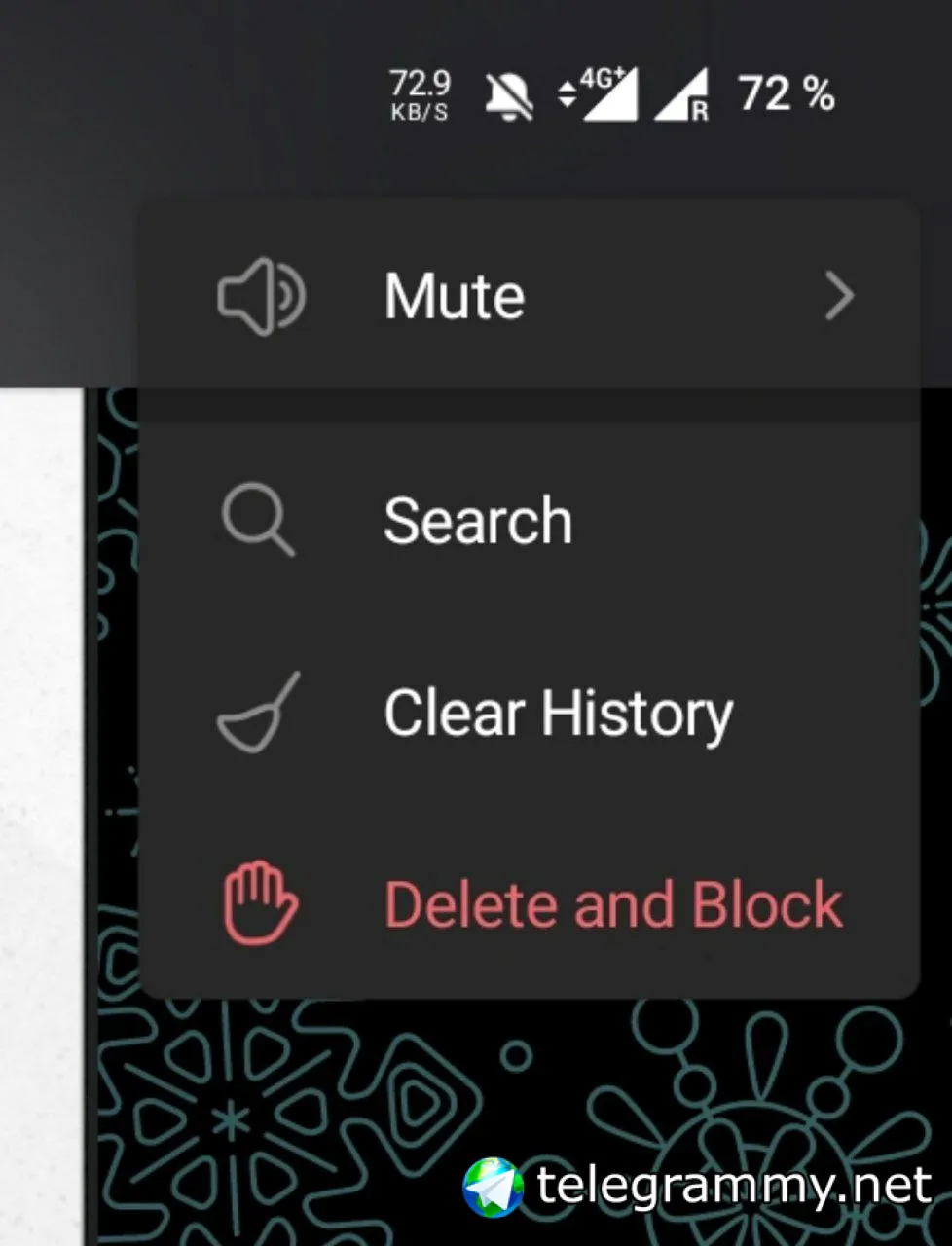Tap the crossed-out bell notification icon
The image size is (952, 1246).
coord(509,96)
